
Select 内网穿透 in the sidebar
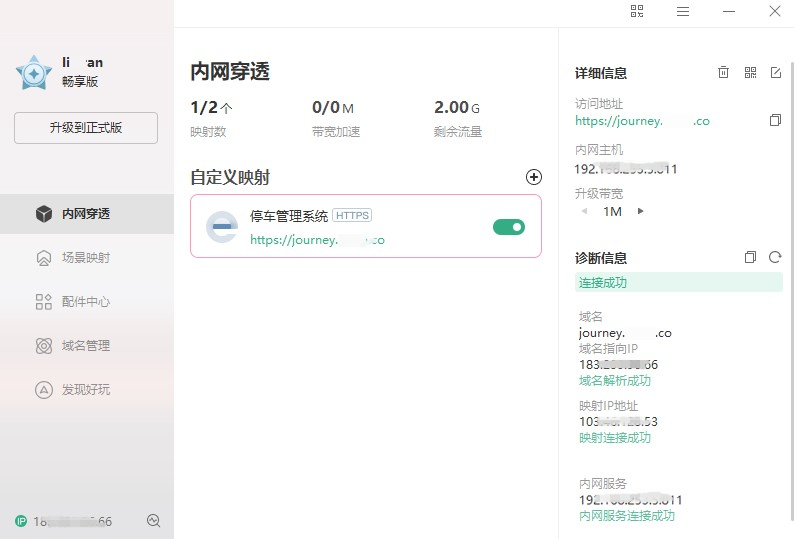click(87, 214)
